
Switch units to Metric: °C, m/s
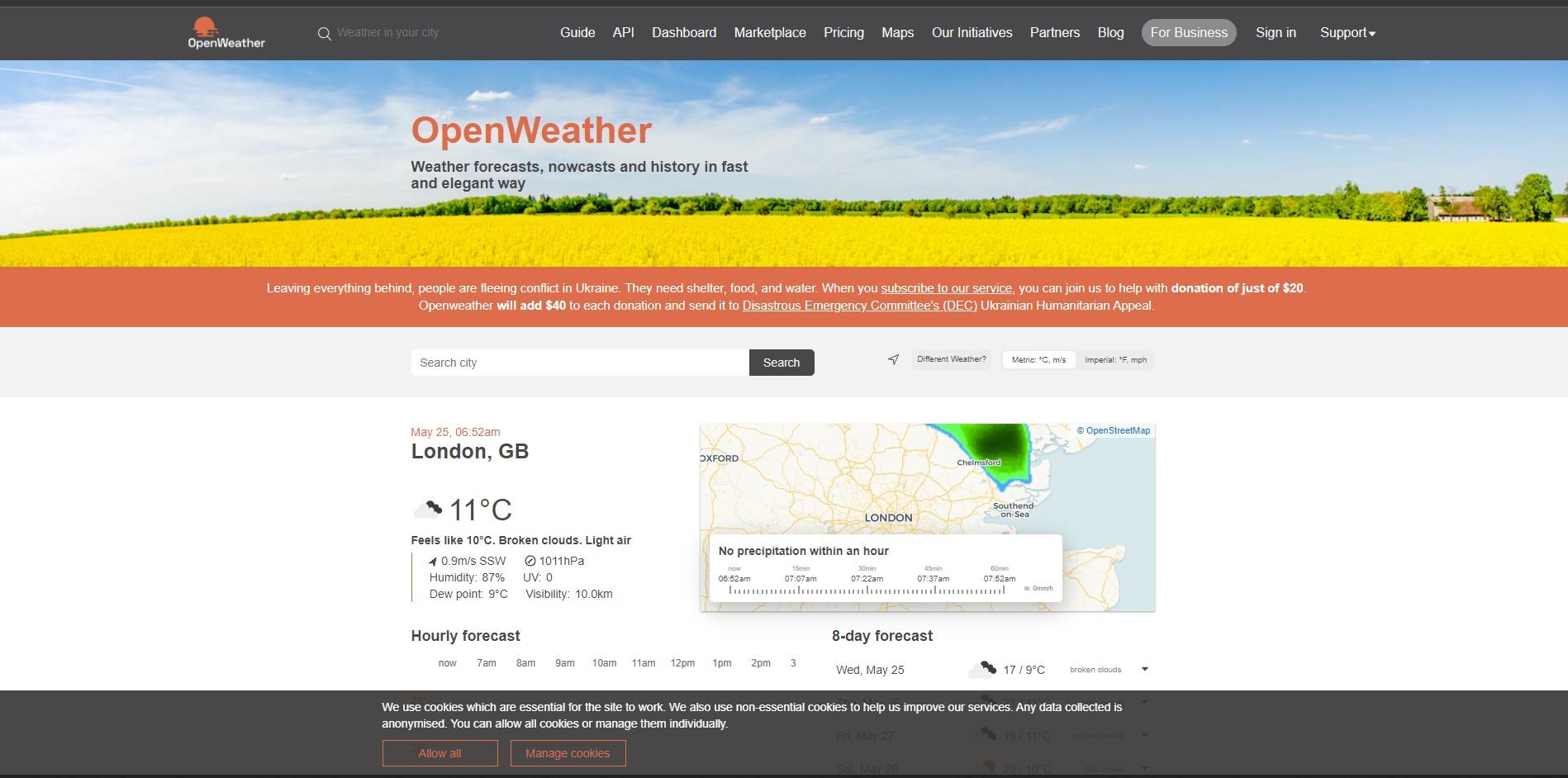coord(1038,360)
